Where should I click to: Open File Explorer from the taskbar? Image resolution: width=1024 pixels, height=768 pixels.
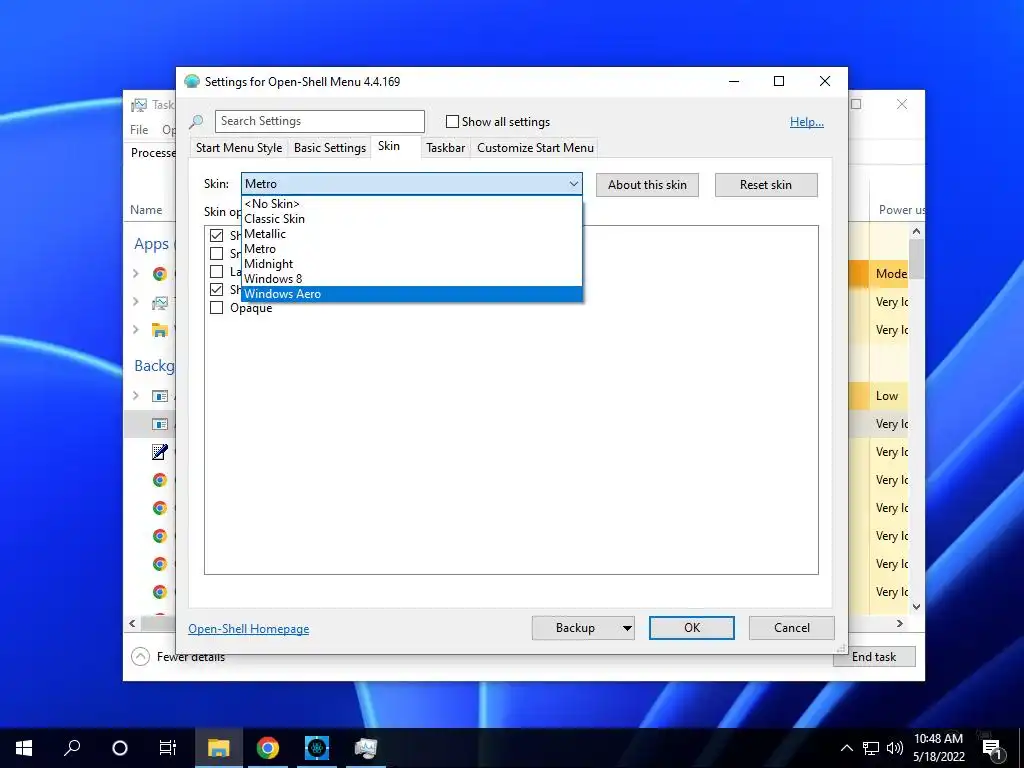click(x=219, y=748)
